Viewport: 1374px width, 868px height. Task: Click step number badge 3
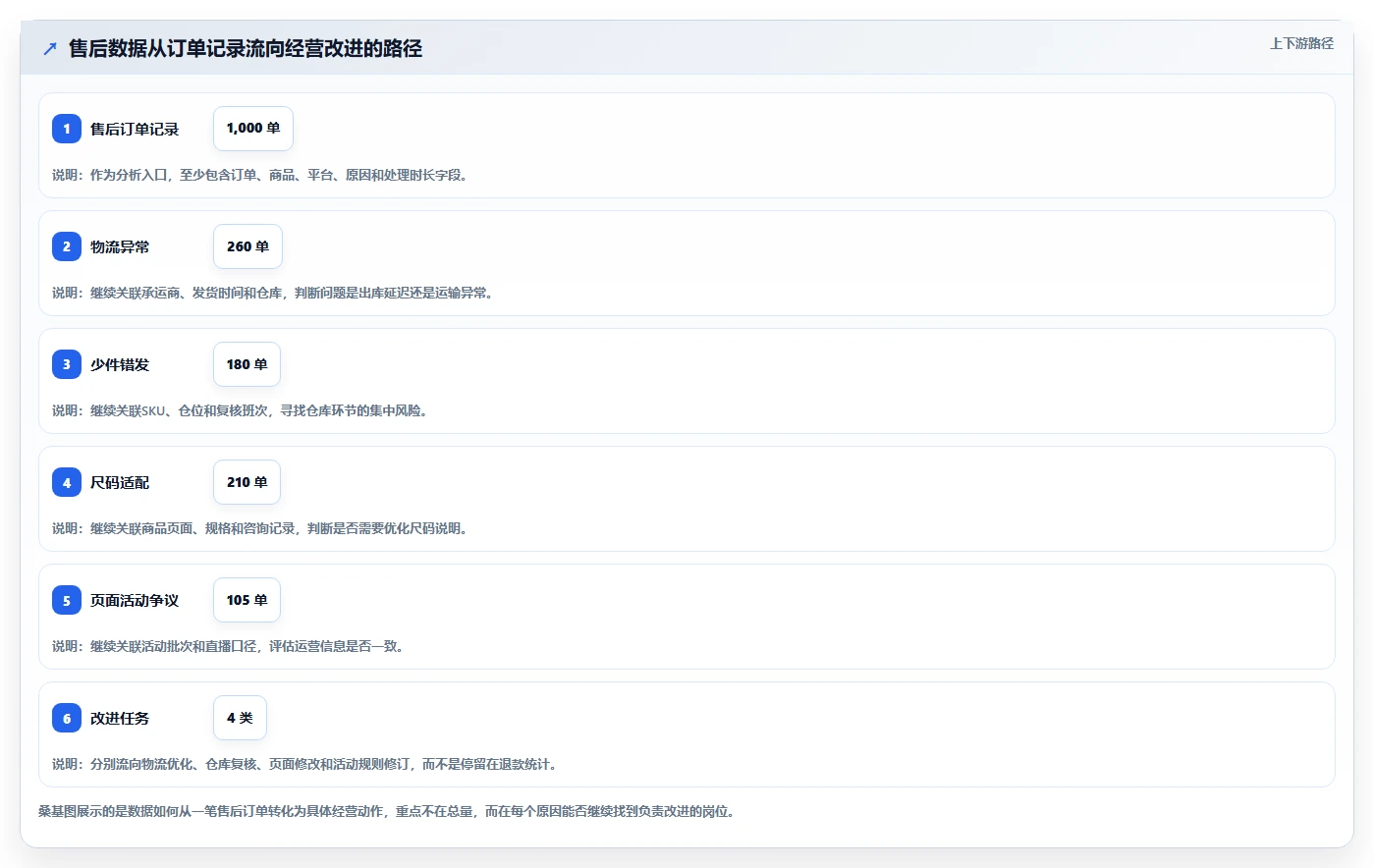point(67,364)
